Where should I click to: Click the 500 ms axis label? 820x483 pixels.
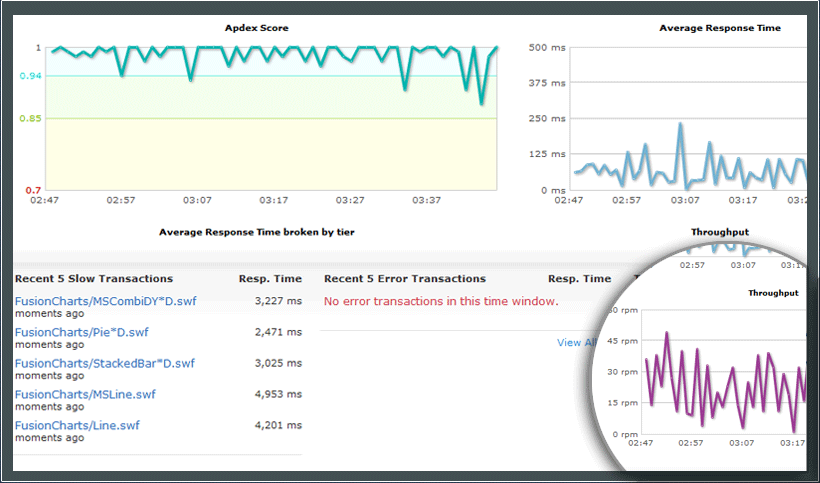point(547,48)
